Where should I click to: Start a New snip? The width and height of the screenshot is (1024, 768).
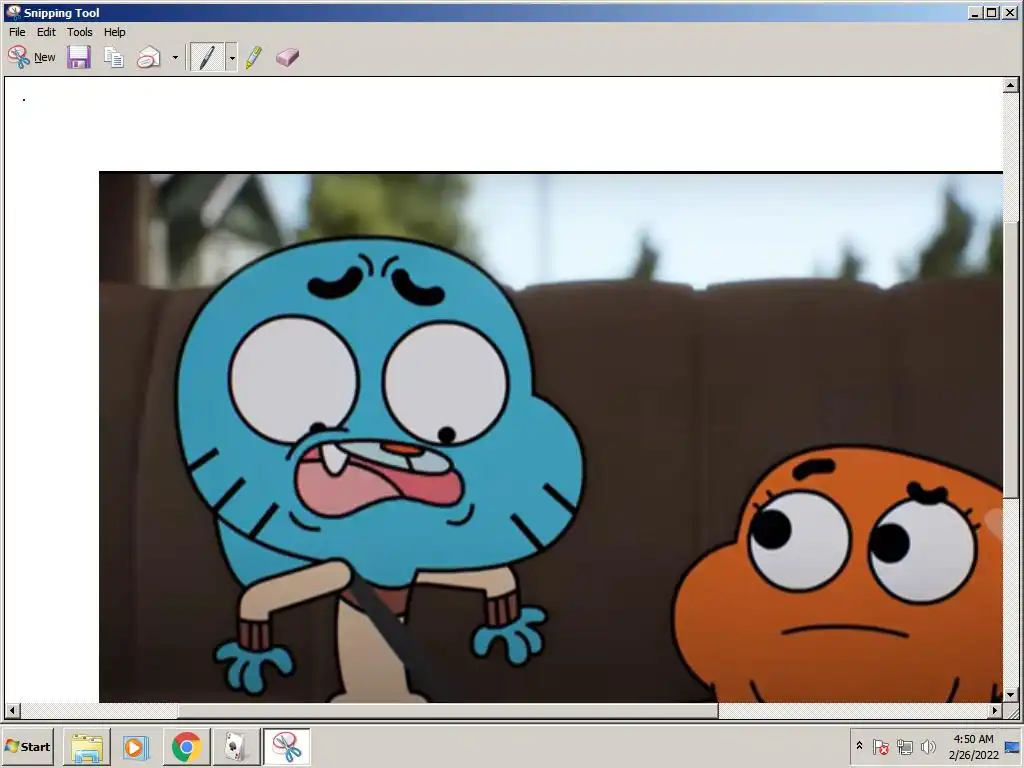point(31,57)
